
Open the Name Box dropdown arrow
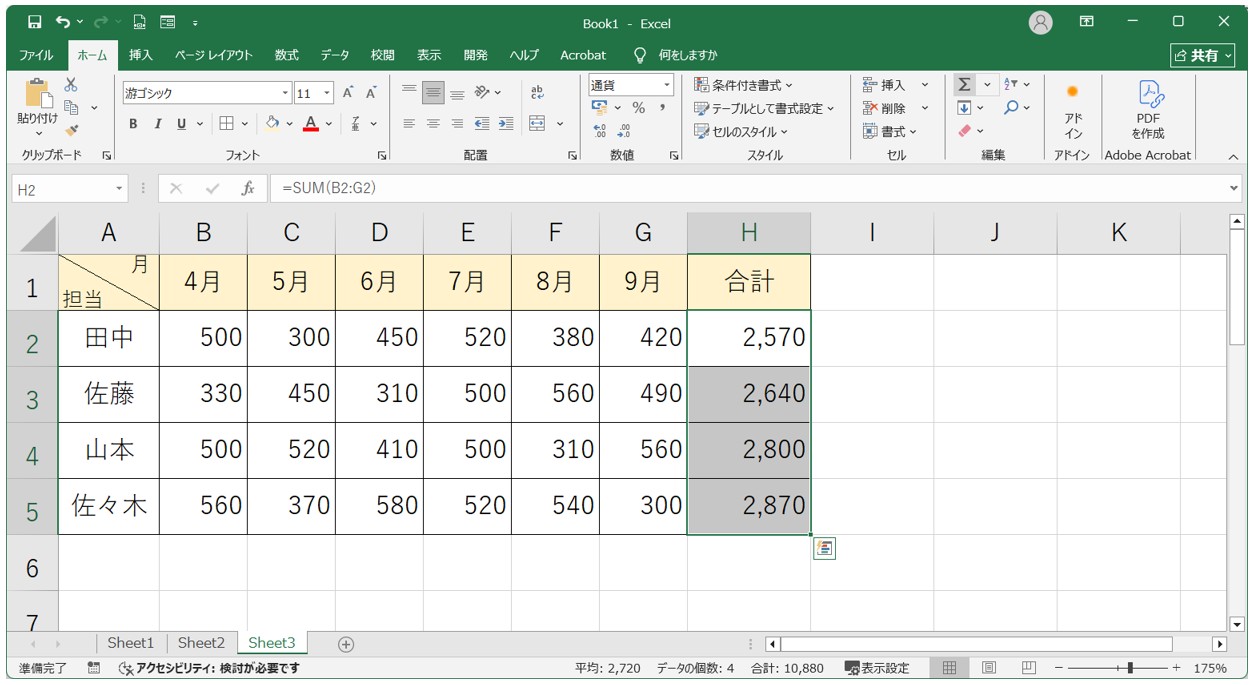[119, 188]
